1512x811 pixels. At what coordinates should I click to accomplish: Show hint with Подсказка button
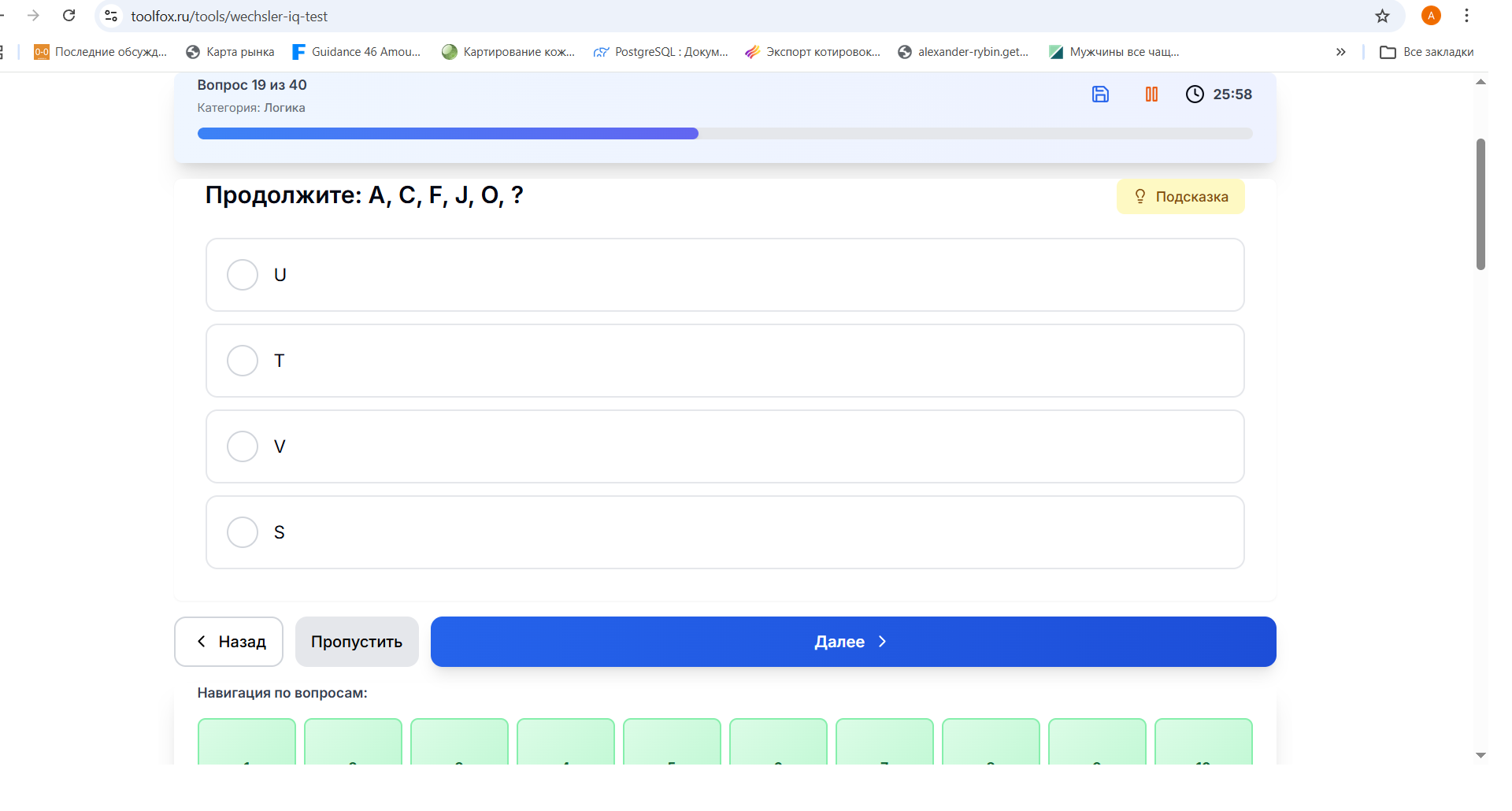point(1180,197)
